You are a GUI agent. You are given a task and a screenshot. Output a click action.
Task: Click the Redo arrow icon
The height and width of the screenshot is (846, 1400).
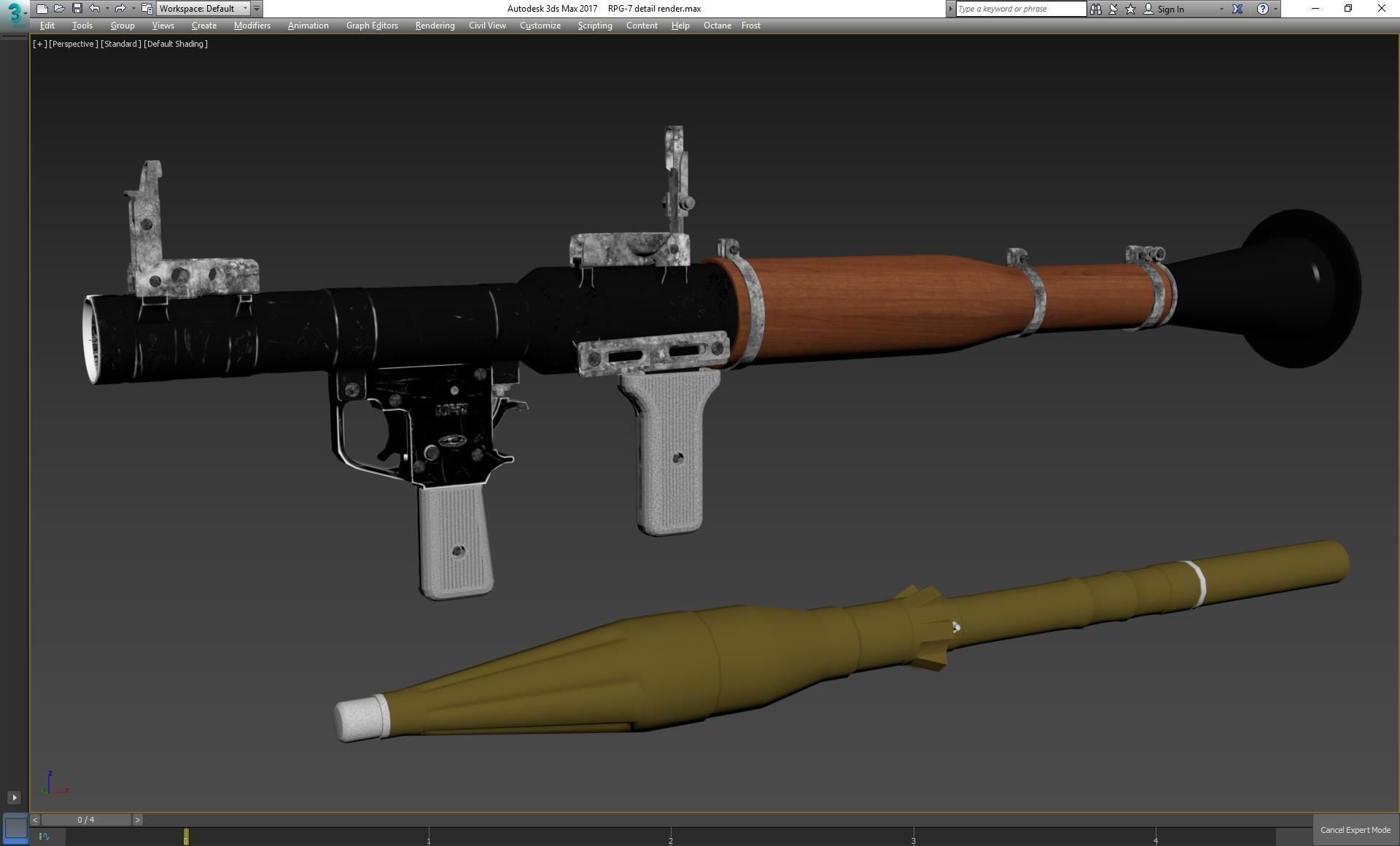[120, 9]
